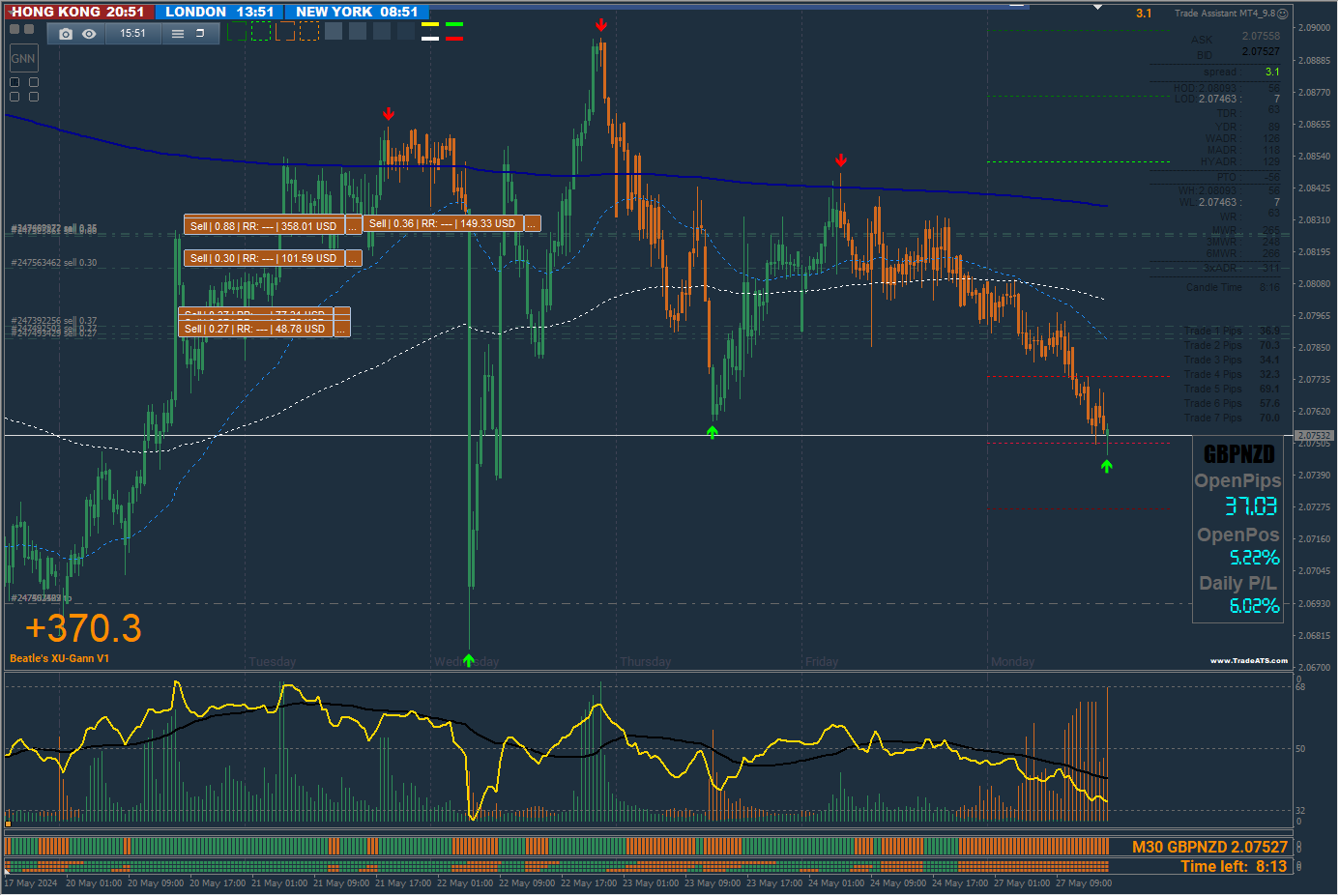Expand options for the Sell 0.27 order
Screen dimensions: 1339x896
(341, 329)
